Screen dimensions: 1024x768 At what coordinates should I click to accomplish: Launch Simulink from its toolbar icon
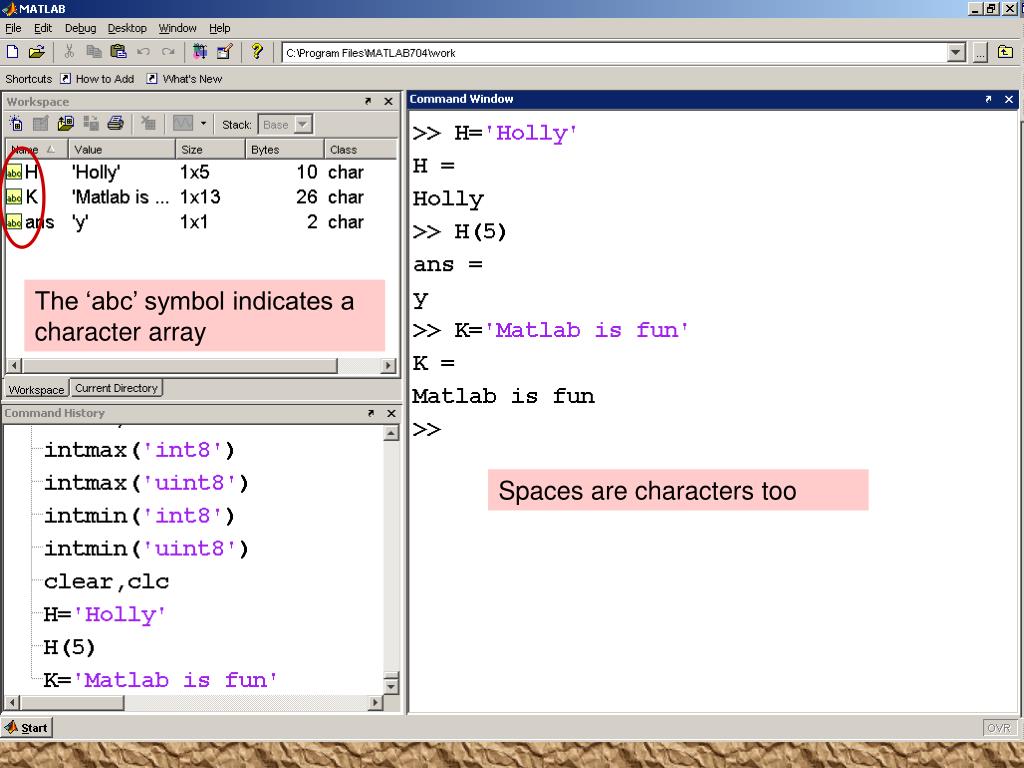pyautogui.click(x=200, y=52)
